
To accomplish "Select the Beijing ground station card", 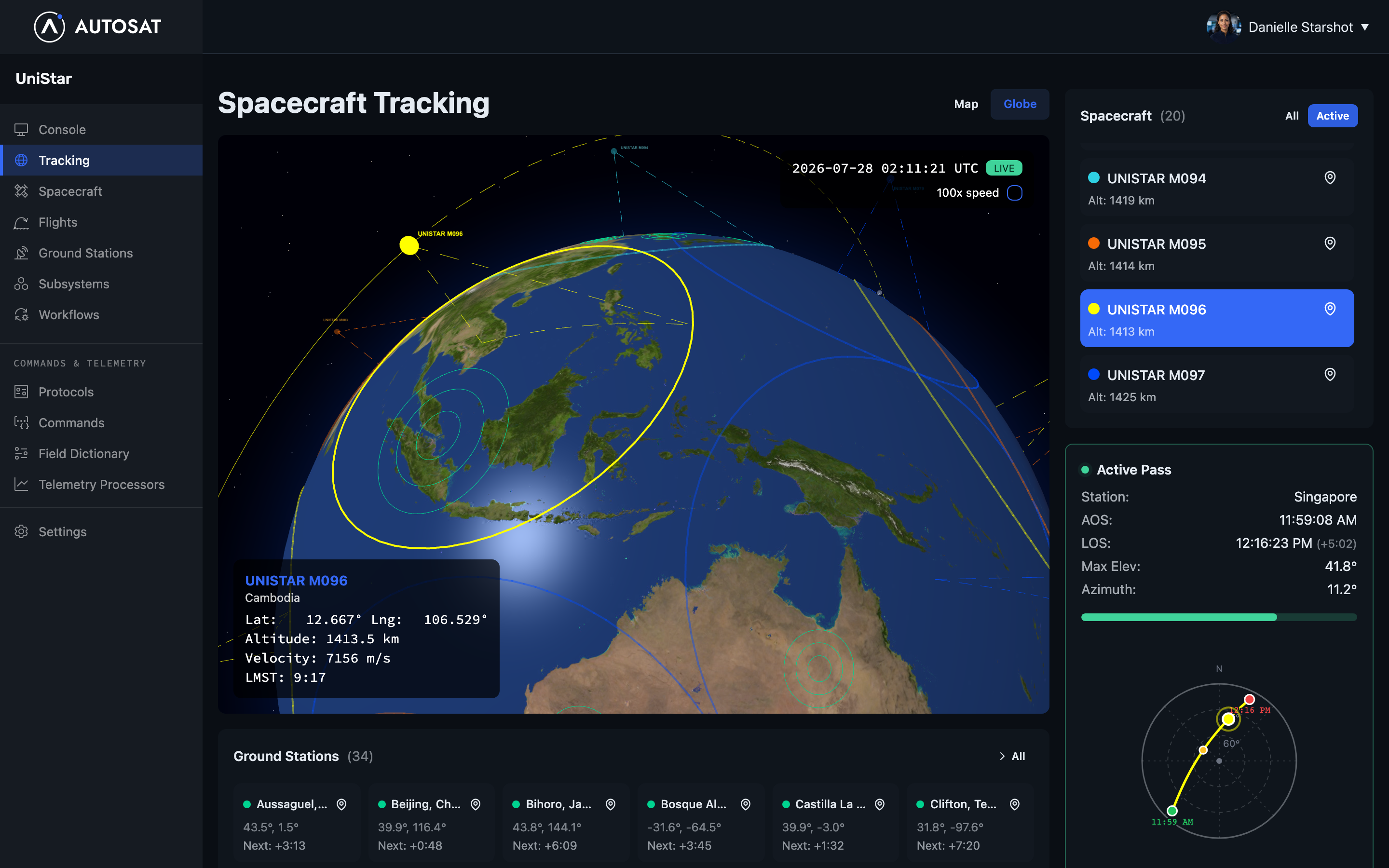I will [x=432, y=824].
